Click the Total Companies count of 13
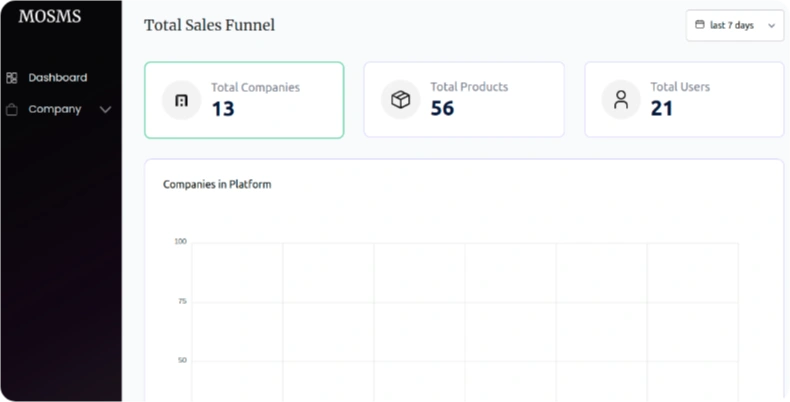 tap(223, 109)
